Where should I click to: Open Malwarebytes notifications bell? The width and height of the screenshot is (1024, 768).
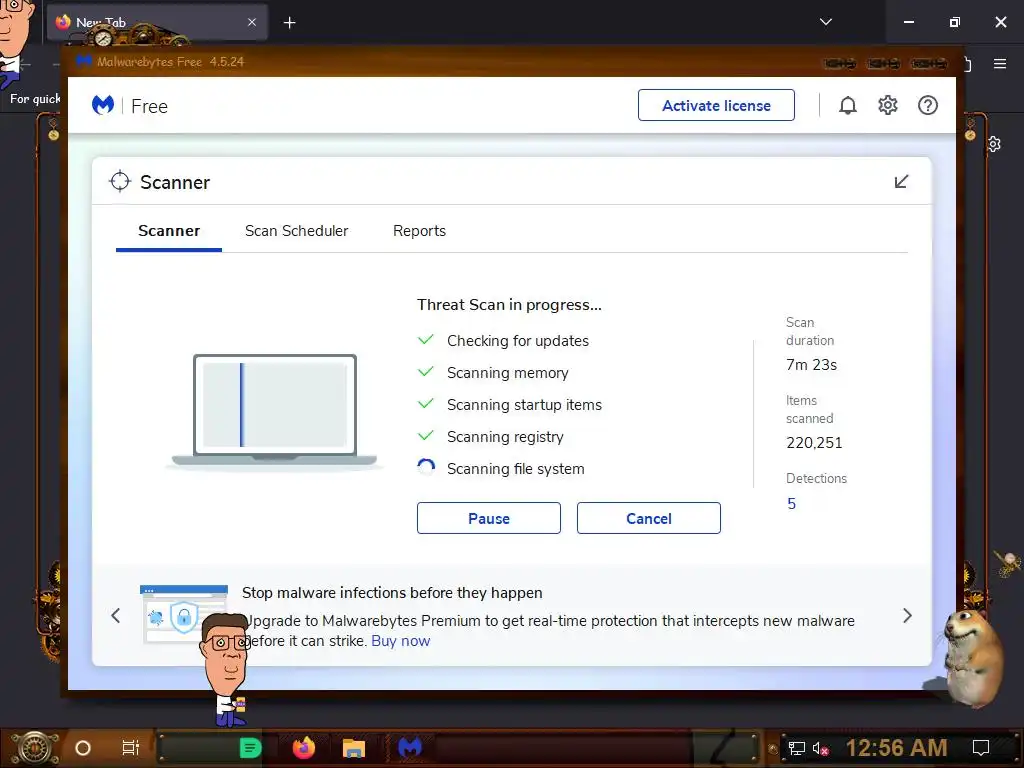[847, 105]
